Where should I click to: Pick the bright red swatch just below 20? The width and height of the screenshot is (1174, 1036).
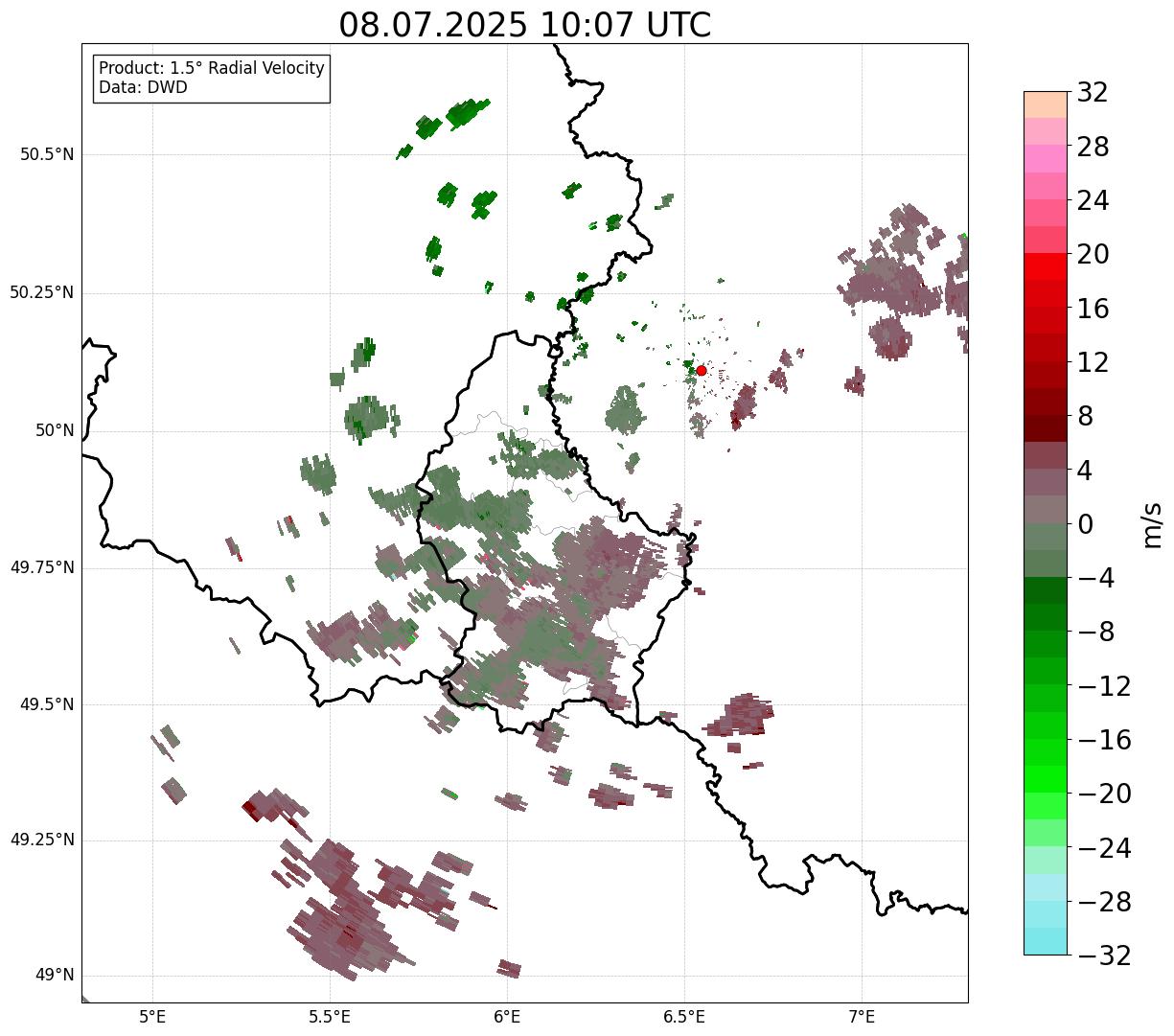[1045, 266]
